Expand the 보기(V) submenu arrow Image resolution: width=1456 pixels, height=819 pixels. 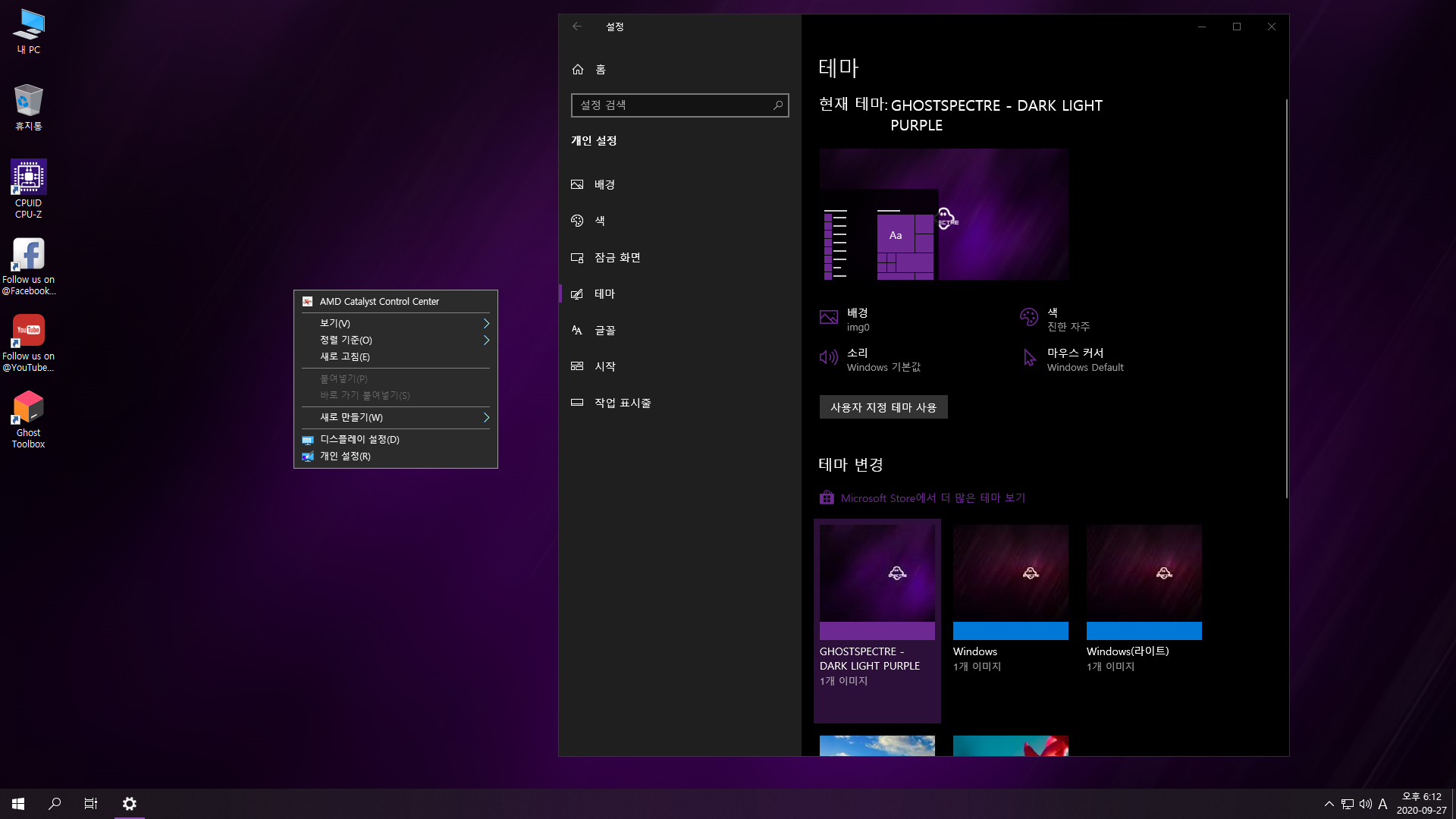click(486, 323)
